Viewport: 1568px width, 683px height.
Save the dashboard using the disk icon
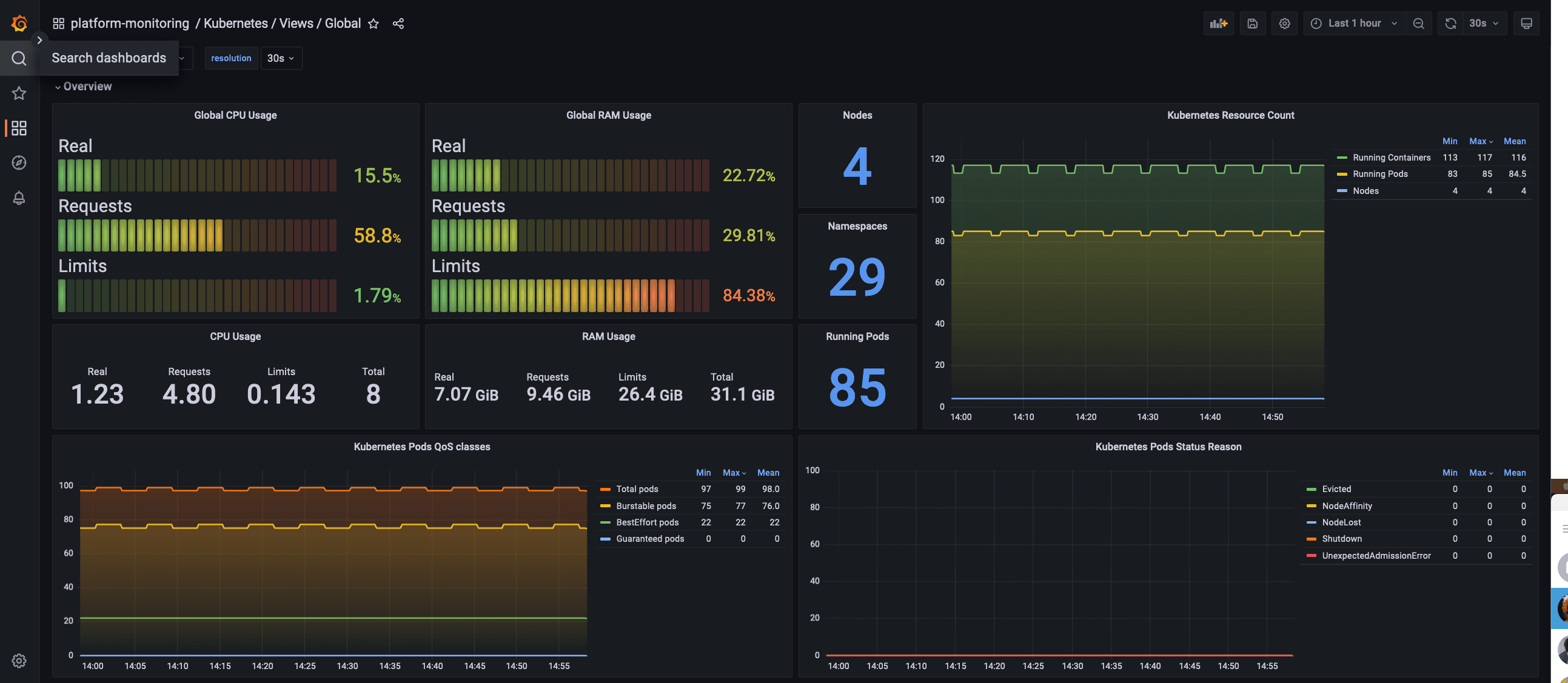click(x=1253, y=23)
